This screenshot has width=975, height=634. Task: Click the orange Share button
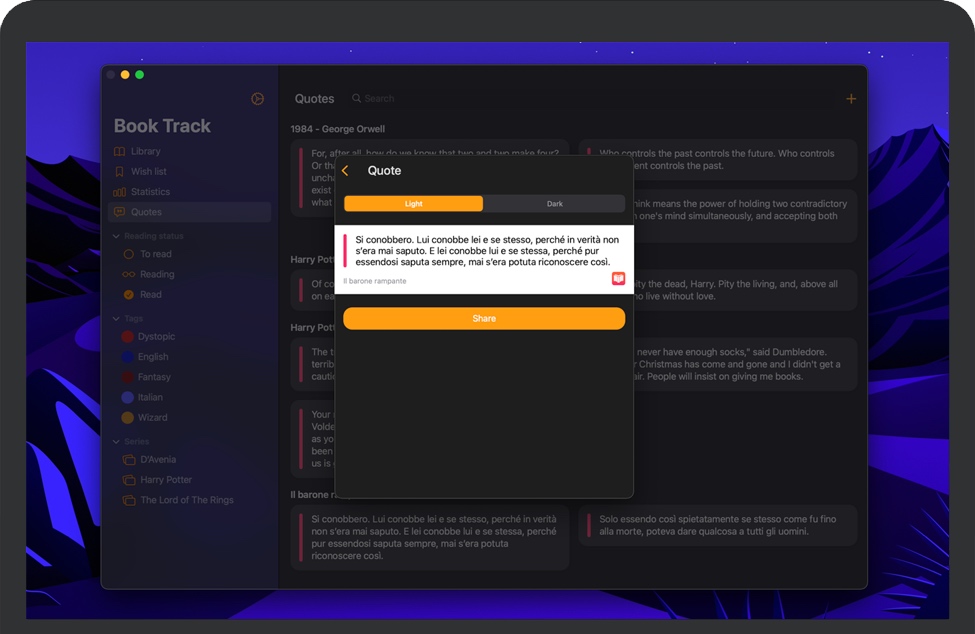(x=484, y=318)
